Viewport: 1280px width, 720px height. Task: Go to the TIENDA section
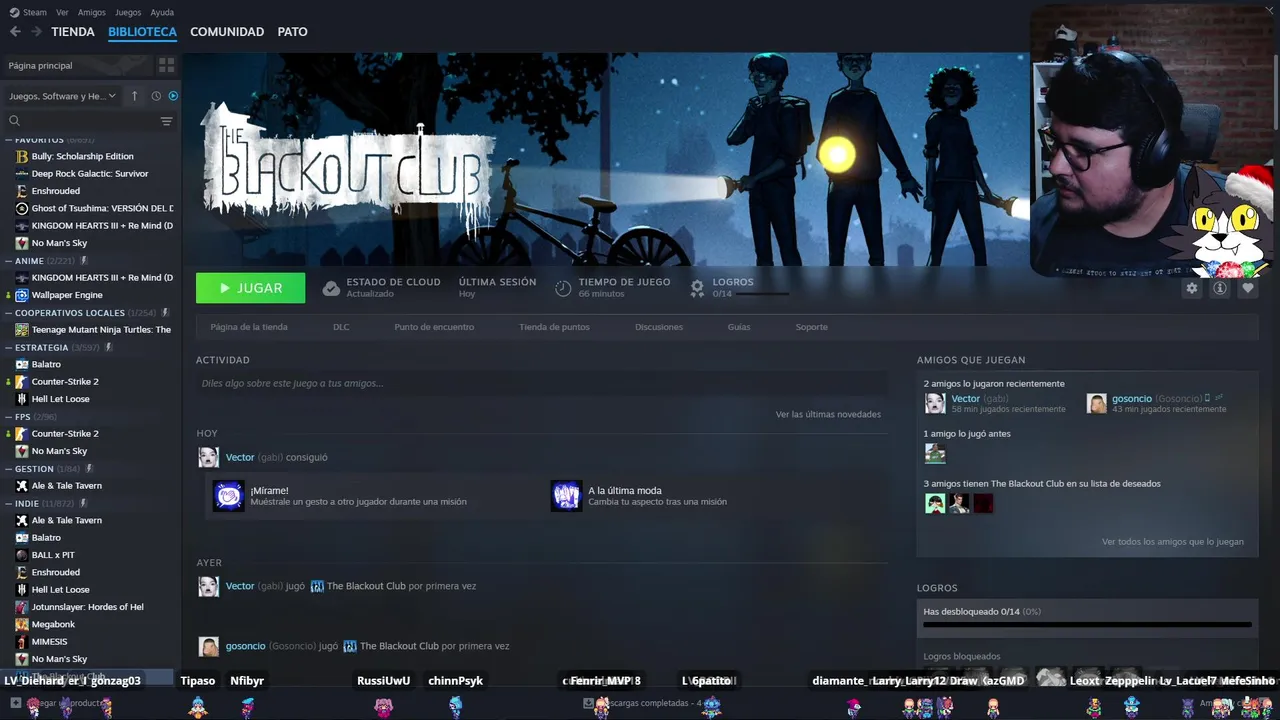point(73,32)
